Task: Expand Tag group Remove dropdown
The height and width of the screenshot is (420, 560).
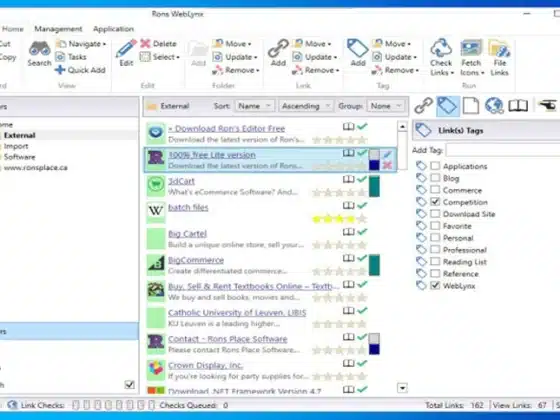Action: (395, 70)
